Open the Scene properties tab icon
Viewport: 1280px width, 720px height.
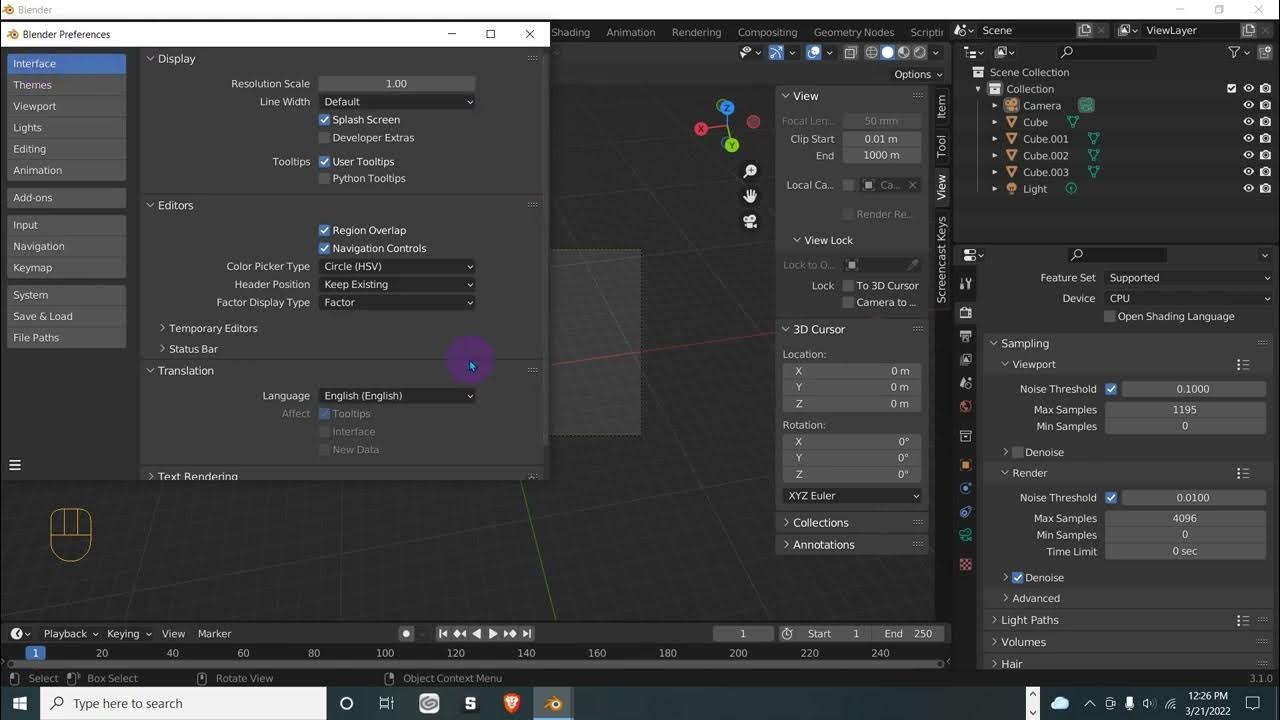pyautogui.click(x=965, y=383)
